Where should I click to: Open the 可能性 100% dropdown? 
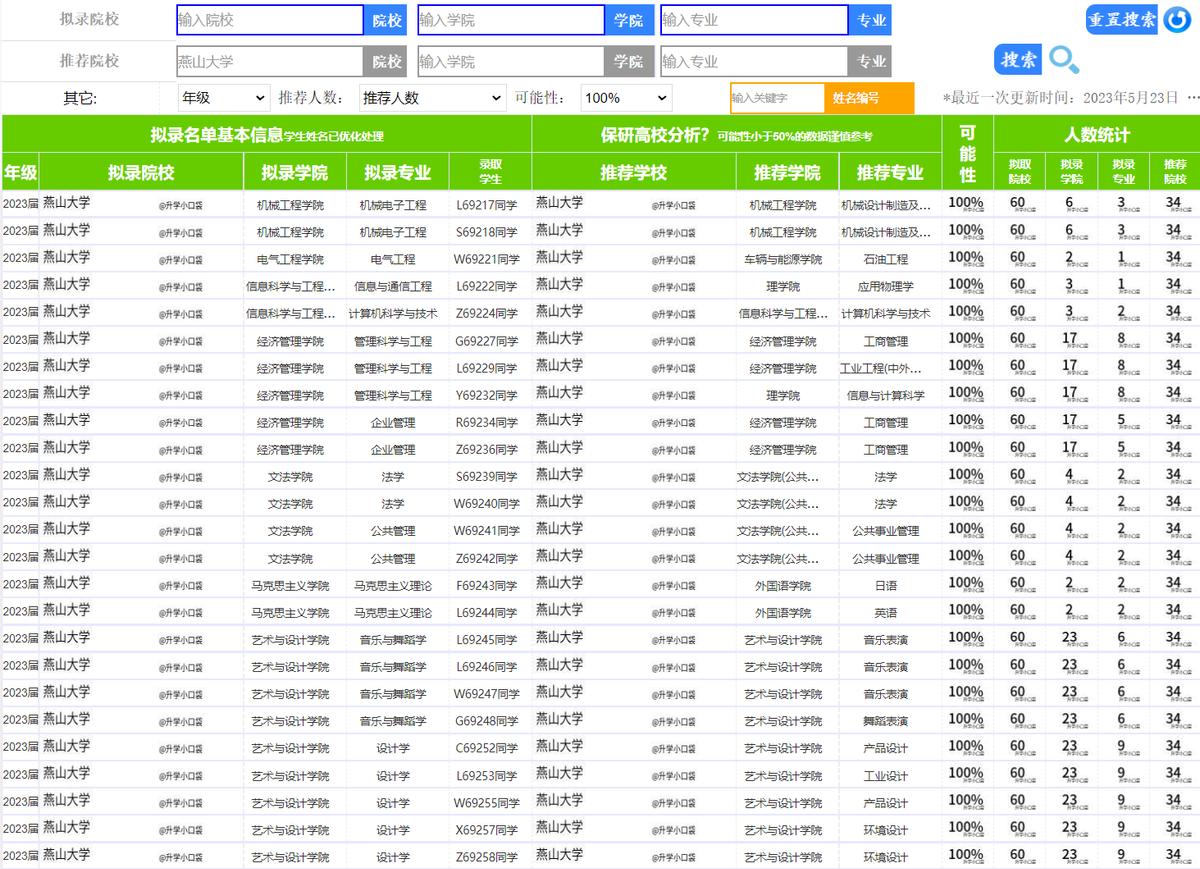625,98
